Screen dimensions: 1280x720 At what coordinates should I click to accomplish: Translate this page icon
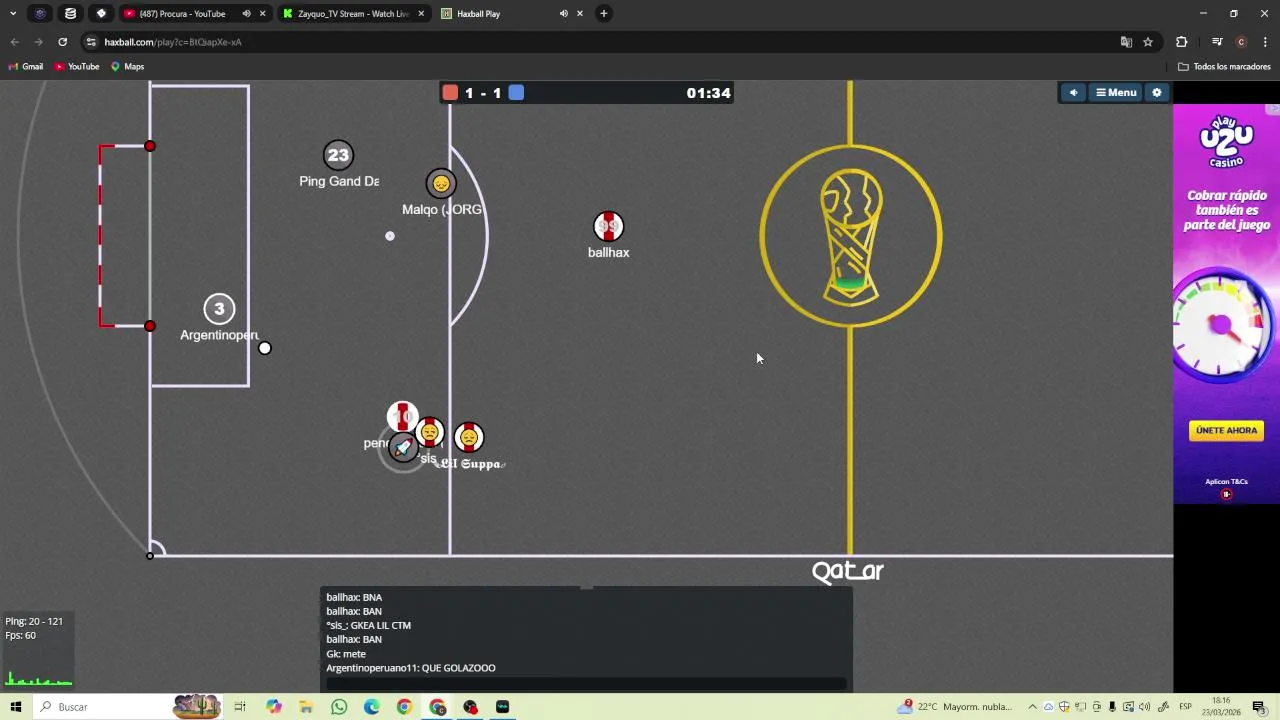point(1126,42)
